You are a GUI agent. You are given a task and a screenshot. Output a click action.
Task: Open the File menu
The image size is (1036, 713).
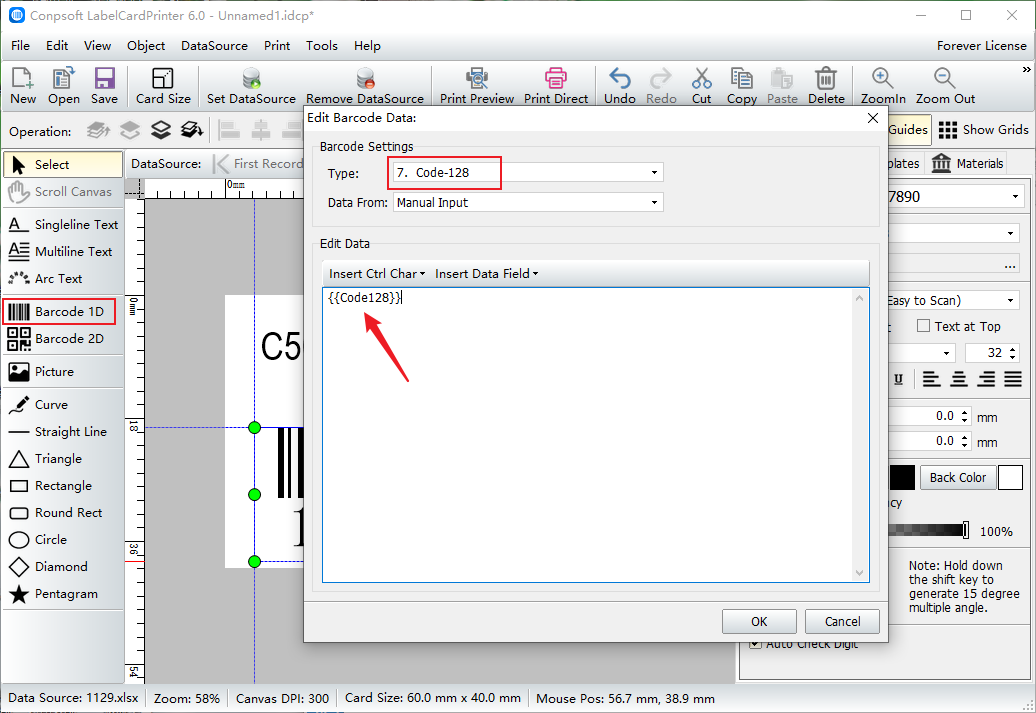pyautogui.click(x=20, y=46)
